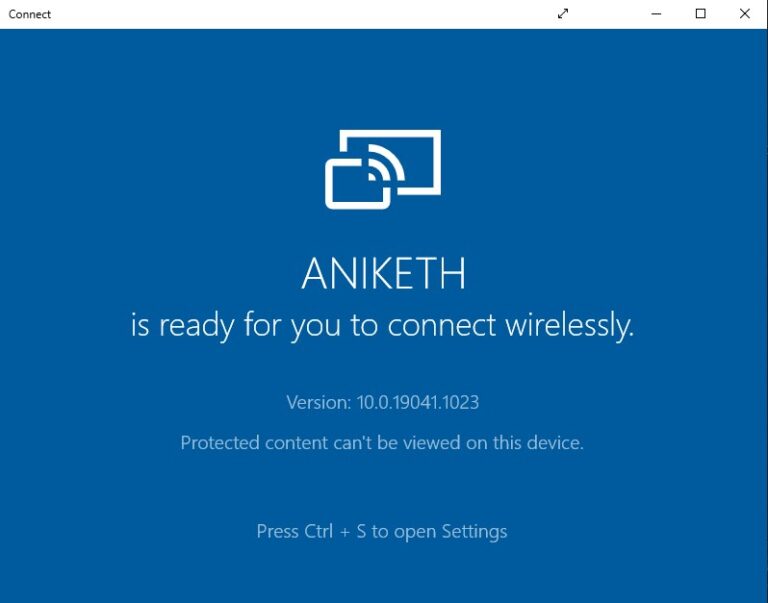768x603 pixels.
Task: Enter full-screen mode via diagonal arrows icon
Action: pos(563,14)
